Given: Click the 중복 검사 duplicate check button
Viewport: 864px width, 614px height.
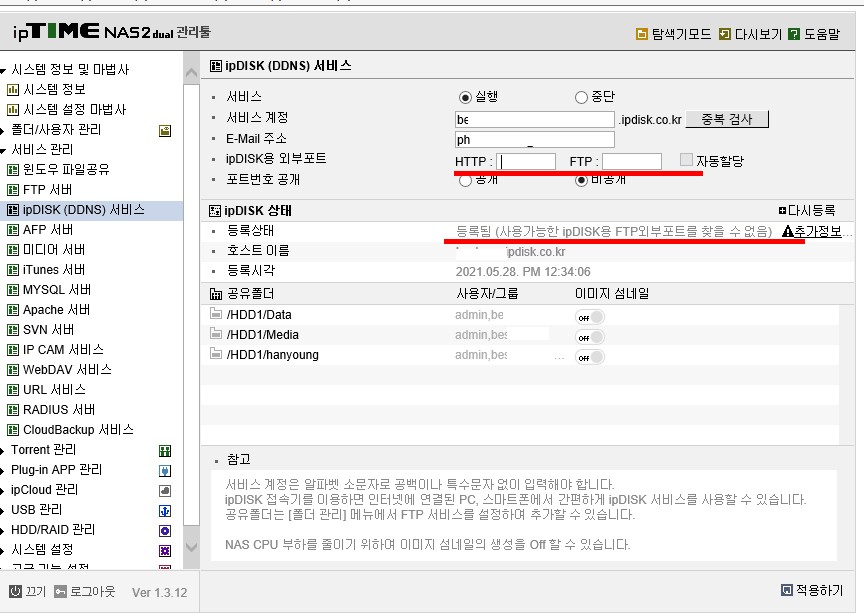Looking at the screenshot, I should click(727, 119).
